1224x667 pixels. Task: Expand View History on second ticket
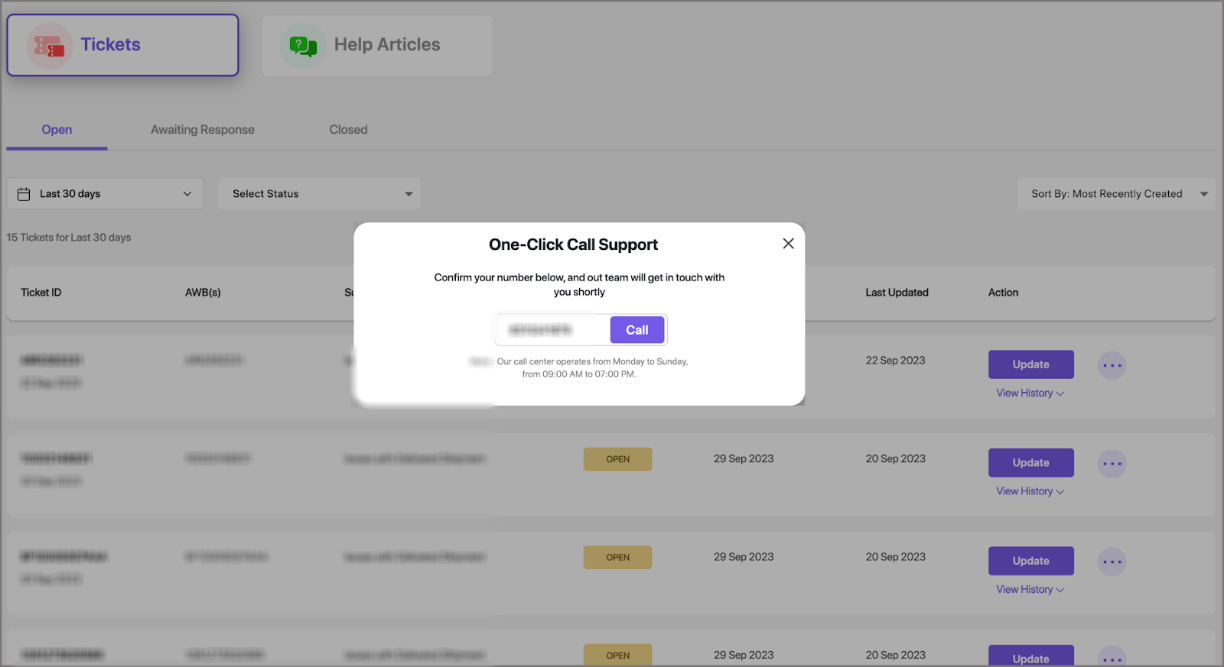1030,491
